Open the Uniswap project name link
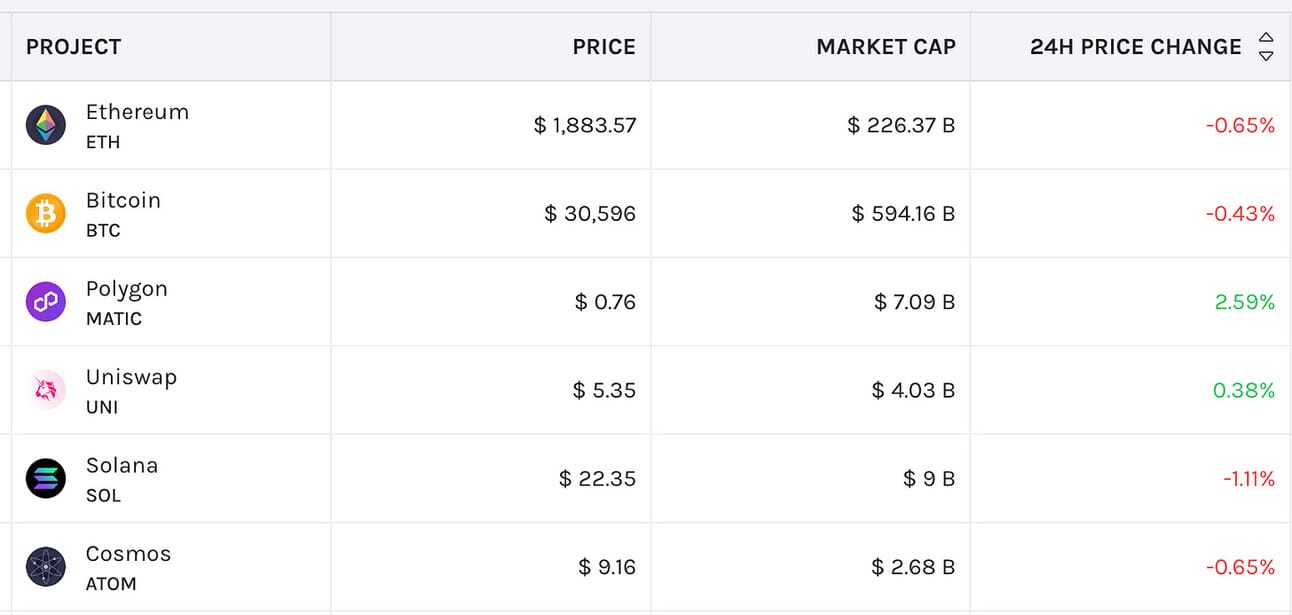This screenshot has width=1292, height=615. (131, 377)
